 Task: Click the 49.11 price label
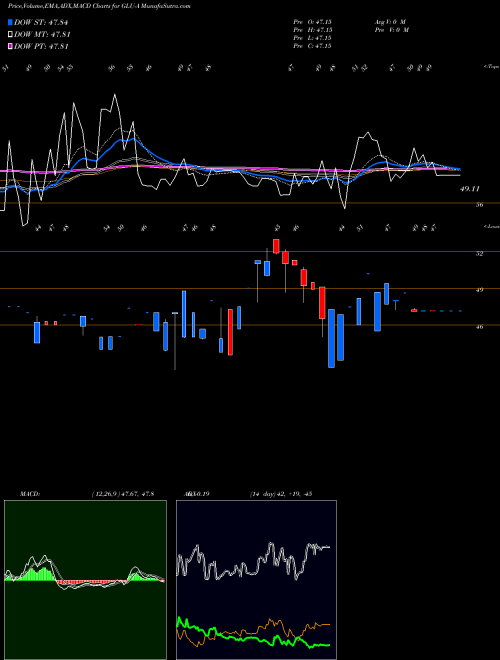(470, 189)
